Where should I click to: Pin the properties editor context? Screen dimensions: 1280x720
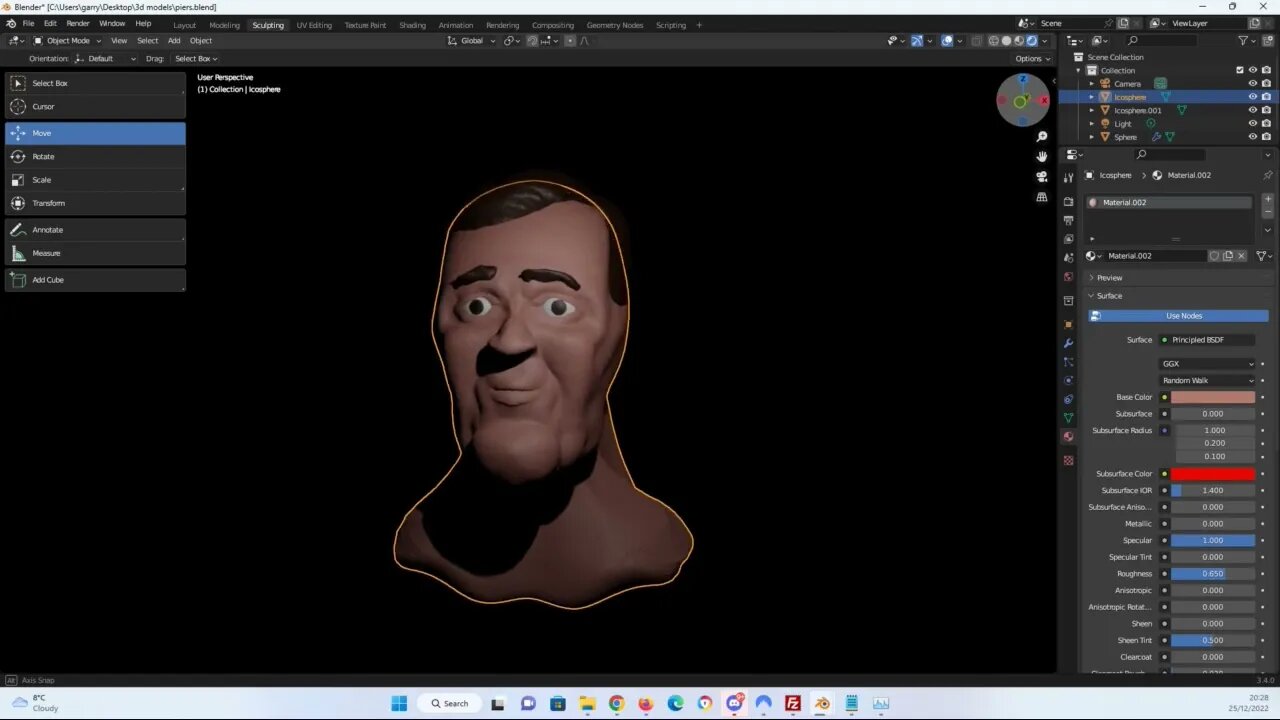pos(1268,175)
